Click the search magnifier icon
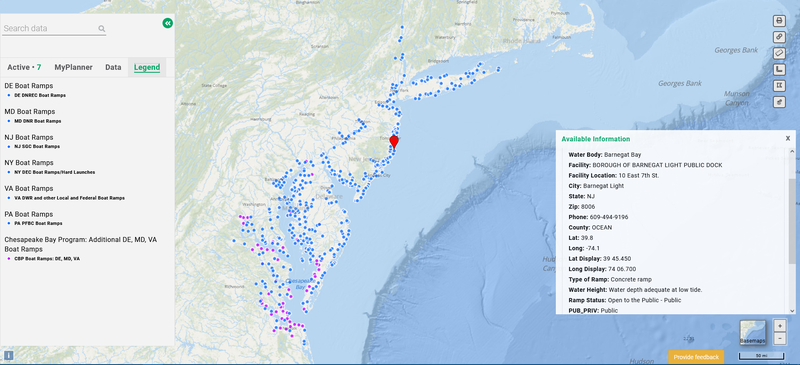The width and height of the screenshot is (800, 365). (102, 29)
